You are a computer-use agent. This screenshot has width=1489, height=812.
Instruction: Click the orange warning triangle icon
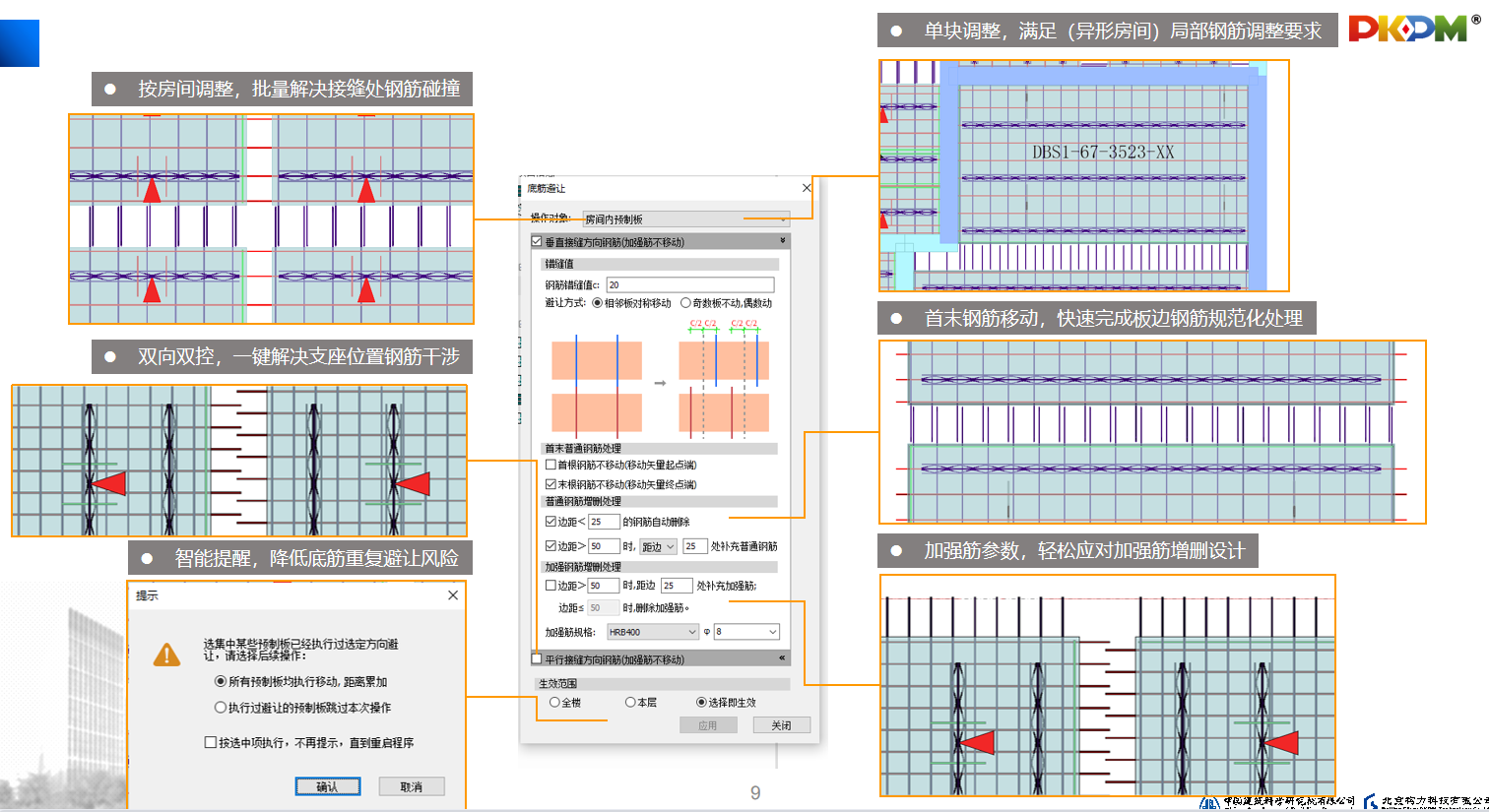click(x=166, y=655)
